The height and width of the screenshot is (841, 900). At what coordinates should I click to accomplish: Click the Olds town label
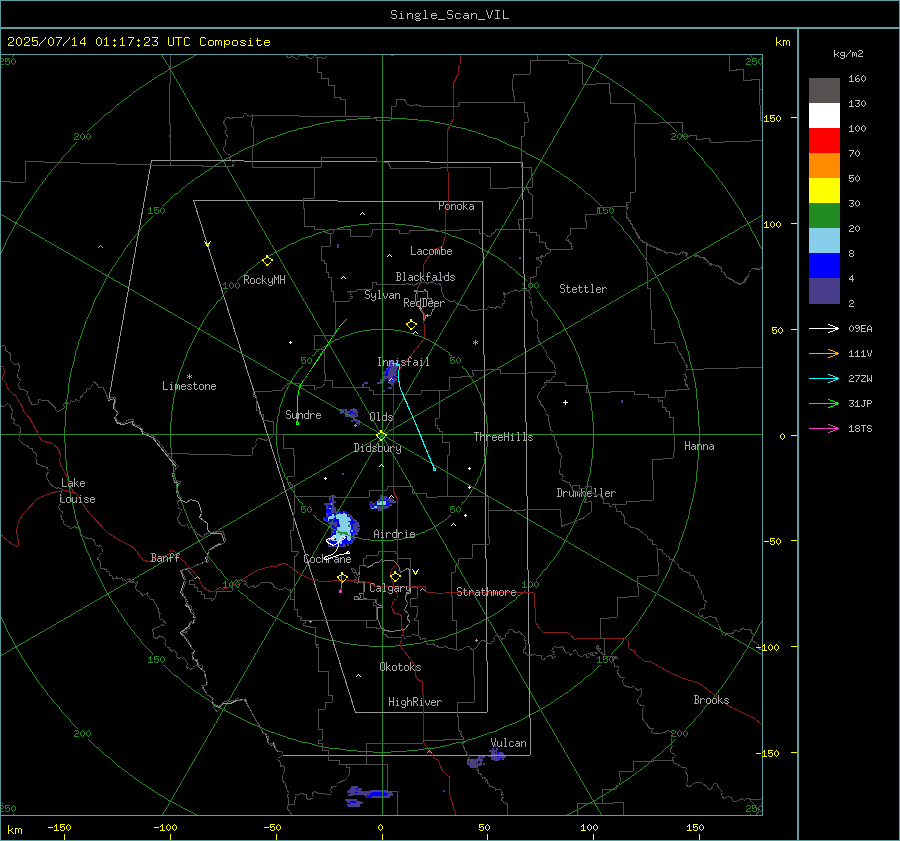click(381, 417)
